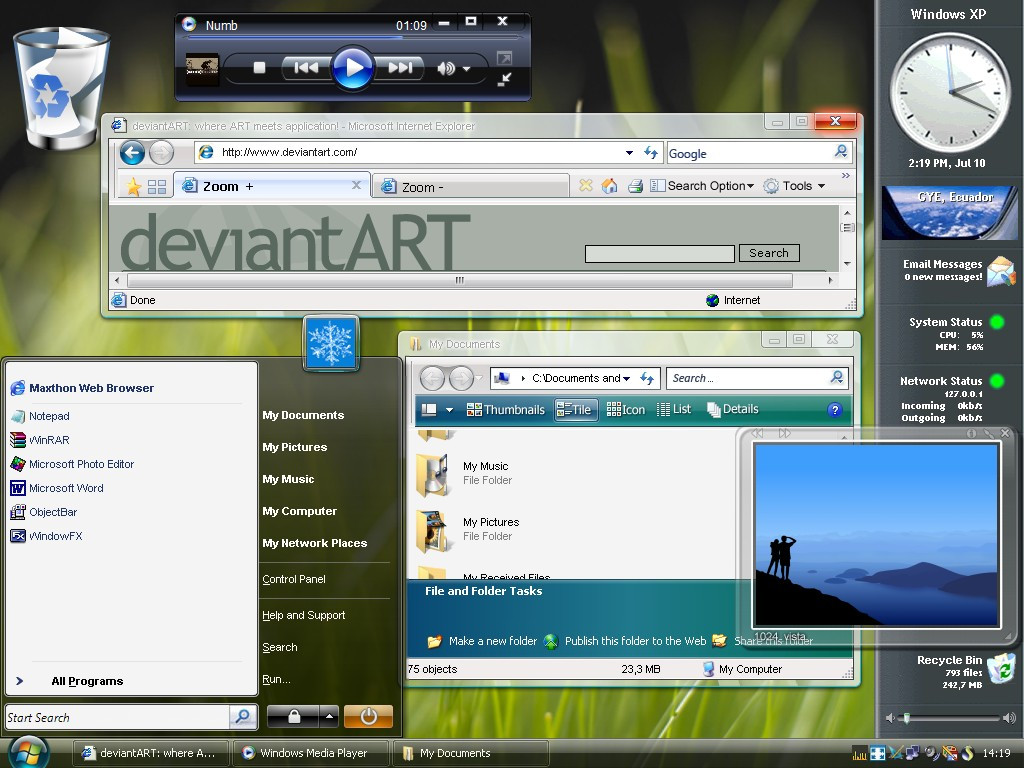Click the Google search box in Internet Explorer
The image size is (1024, 768).
(x=748, y=153)
